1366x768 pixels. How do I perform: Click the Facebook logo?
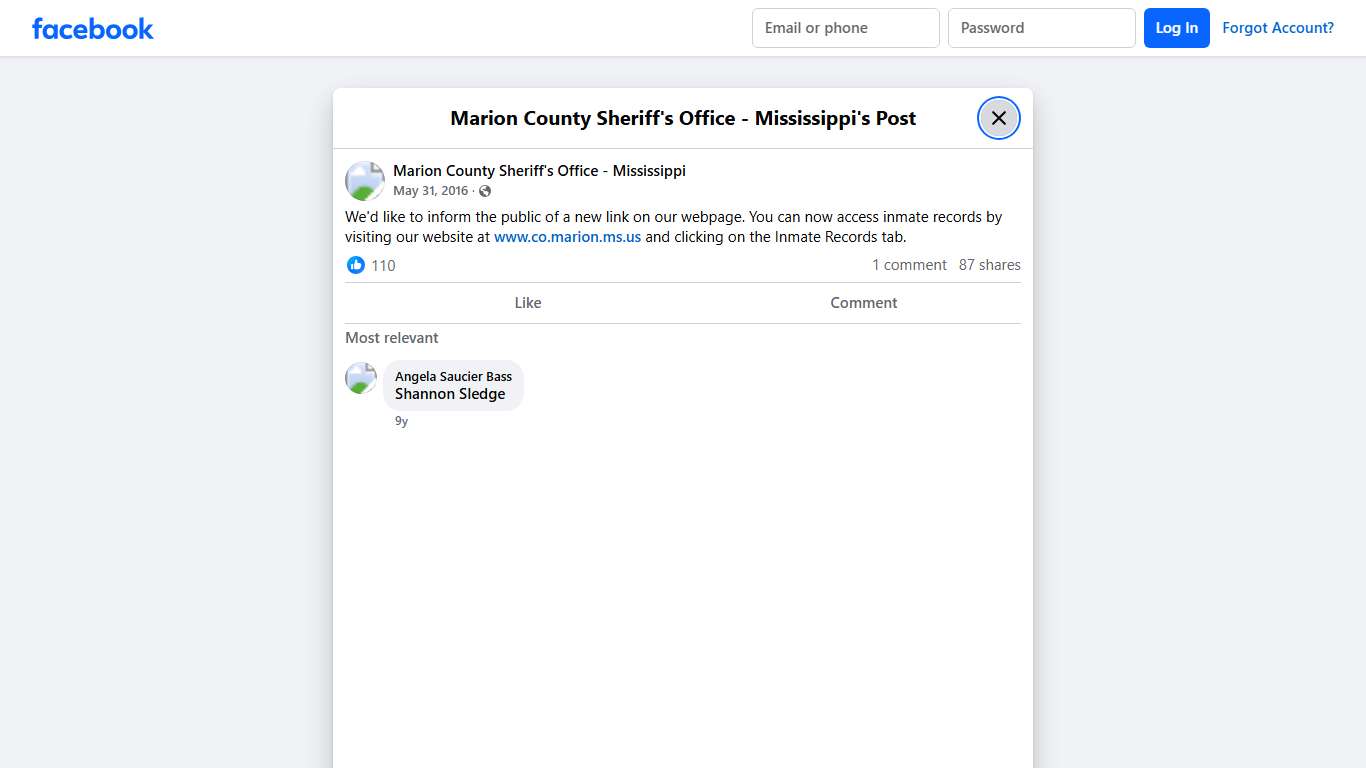[x=93, y=29]
